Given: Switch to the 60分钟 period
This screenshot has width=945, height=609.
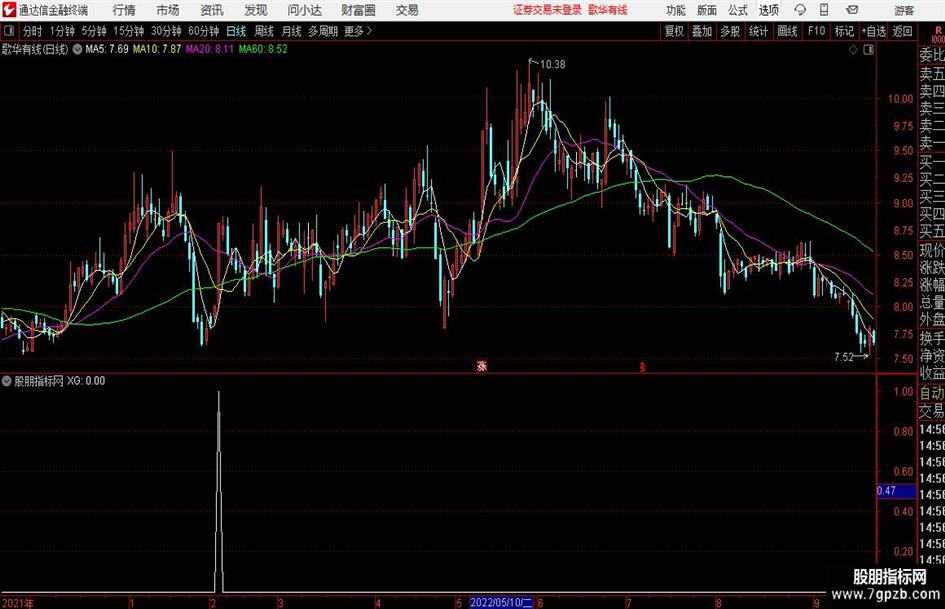Looking at the screenshot, I should click(x=204, y=31).
